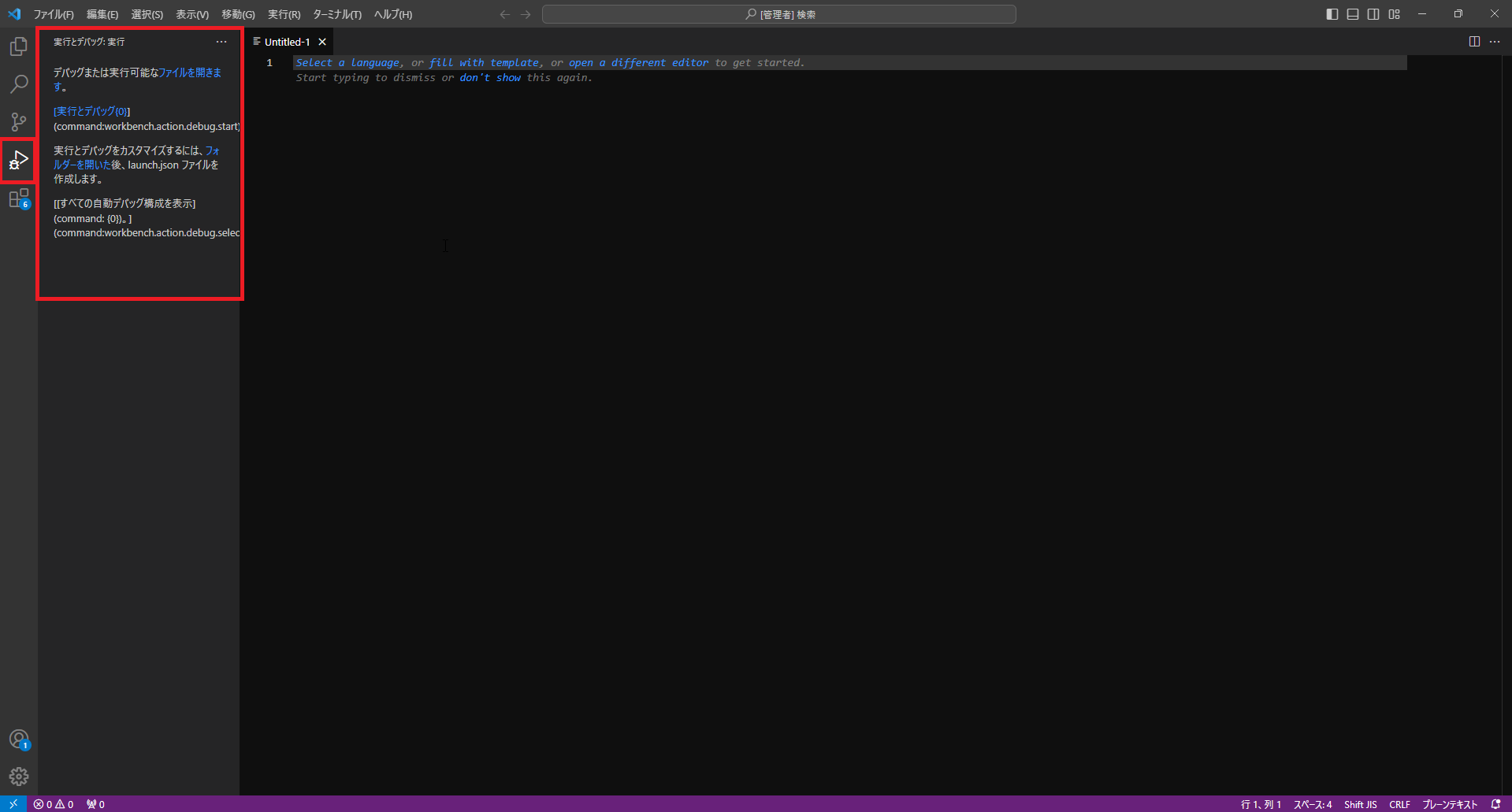Click the VS Code logo icon
Viewport: 1512px width, 812px height.
pos(14,14)
